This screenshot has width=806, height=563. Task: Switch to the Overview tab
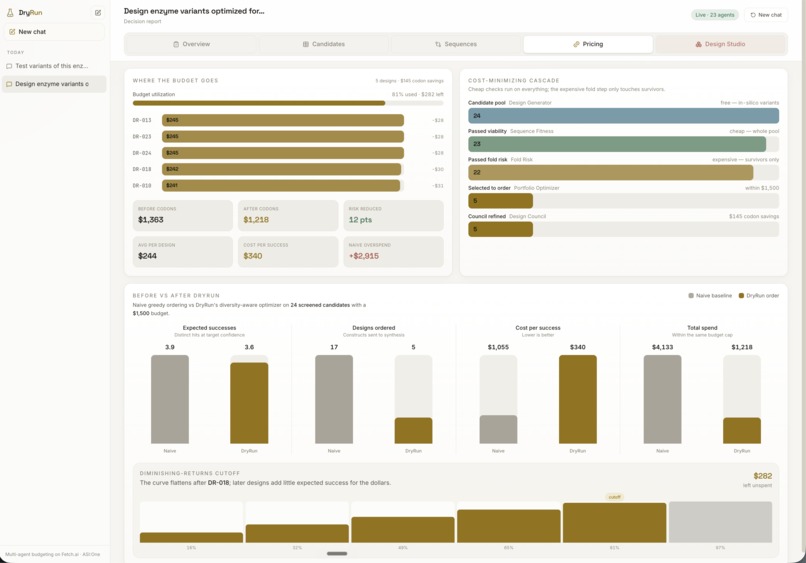point(191,44)
